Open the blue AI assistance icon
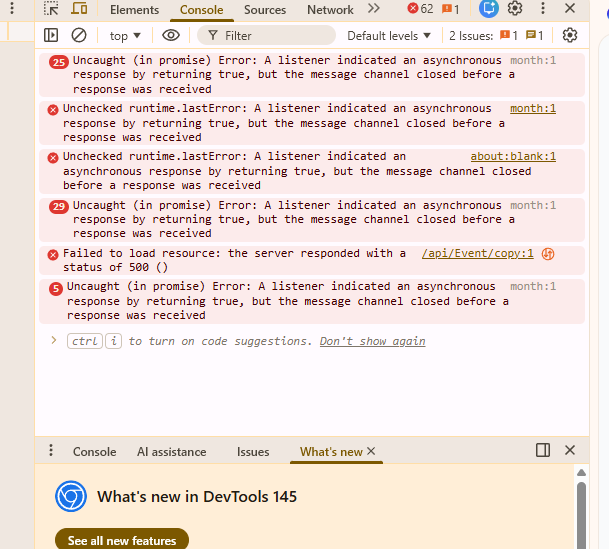609x549 pixels. [x=489, y=9]
